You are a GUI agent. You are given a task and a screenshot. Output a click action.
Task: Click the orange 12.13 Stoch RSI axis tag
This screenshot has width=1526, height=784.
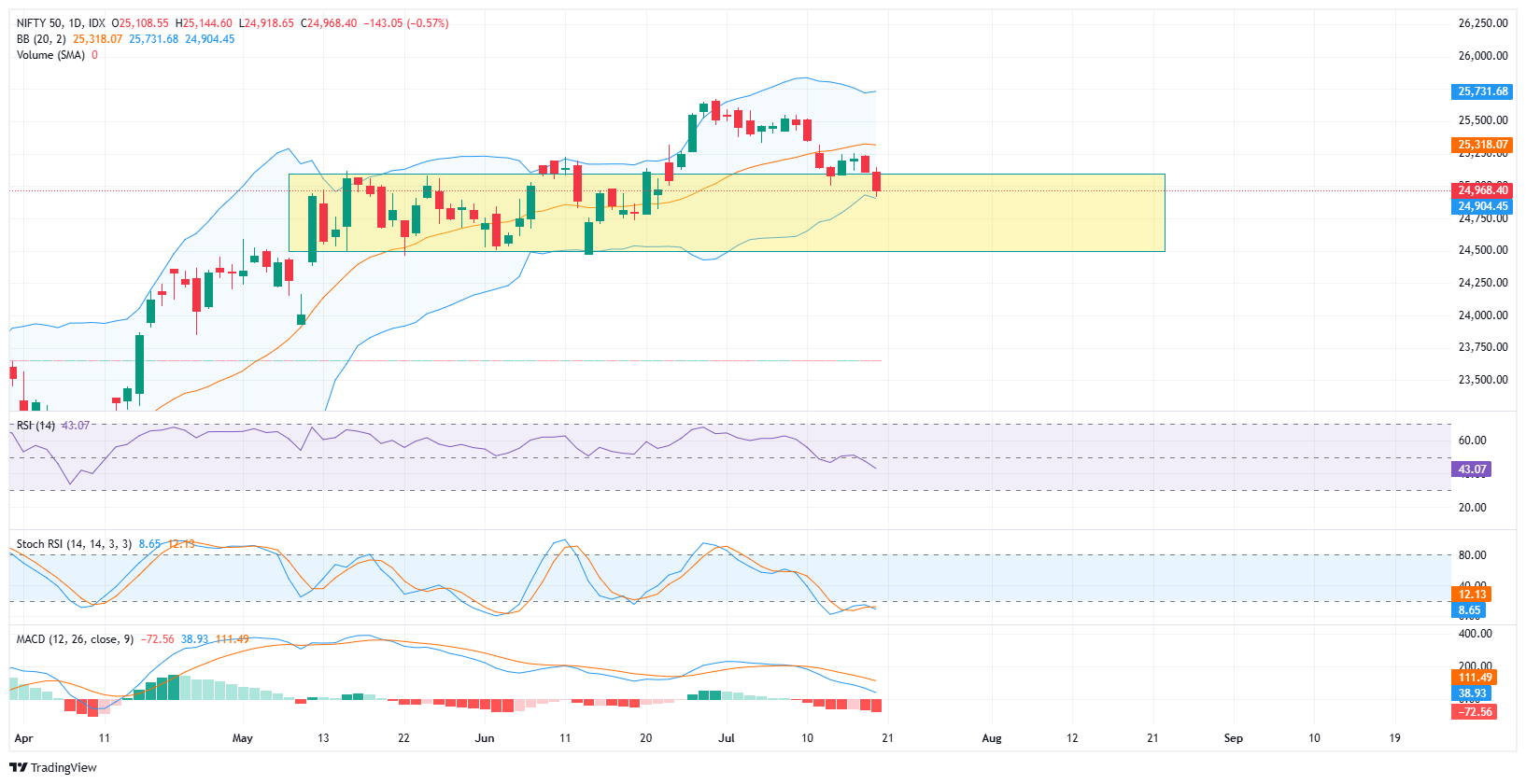click(1472, 595)
